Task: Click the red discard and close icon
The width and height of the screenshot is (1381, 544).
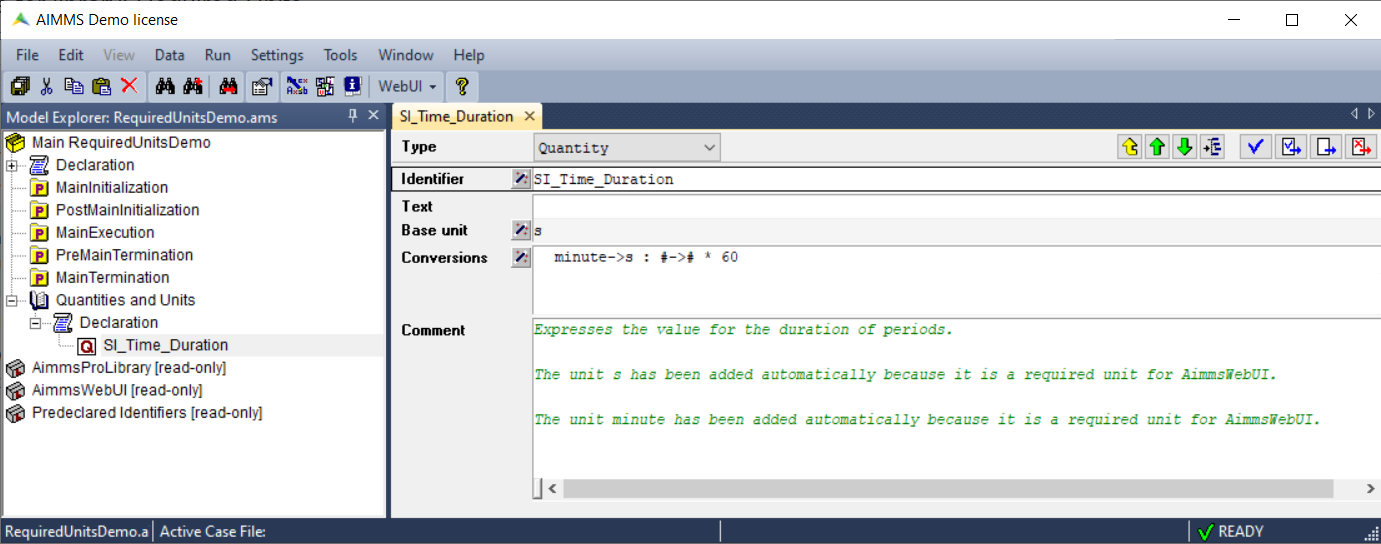Action: coord(1362,148)
